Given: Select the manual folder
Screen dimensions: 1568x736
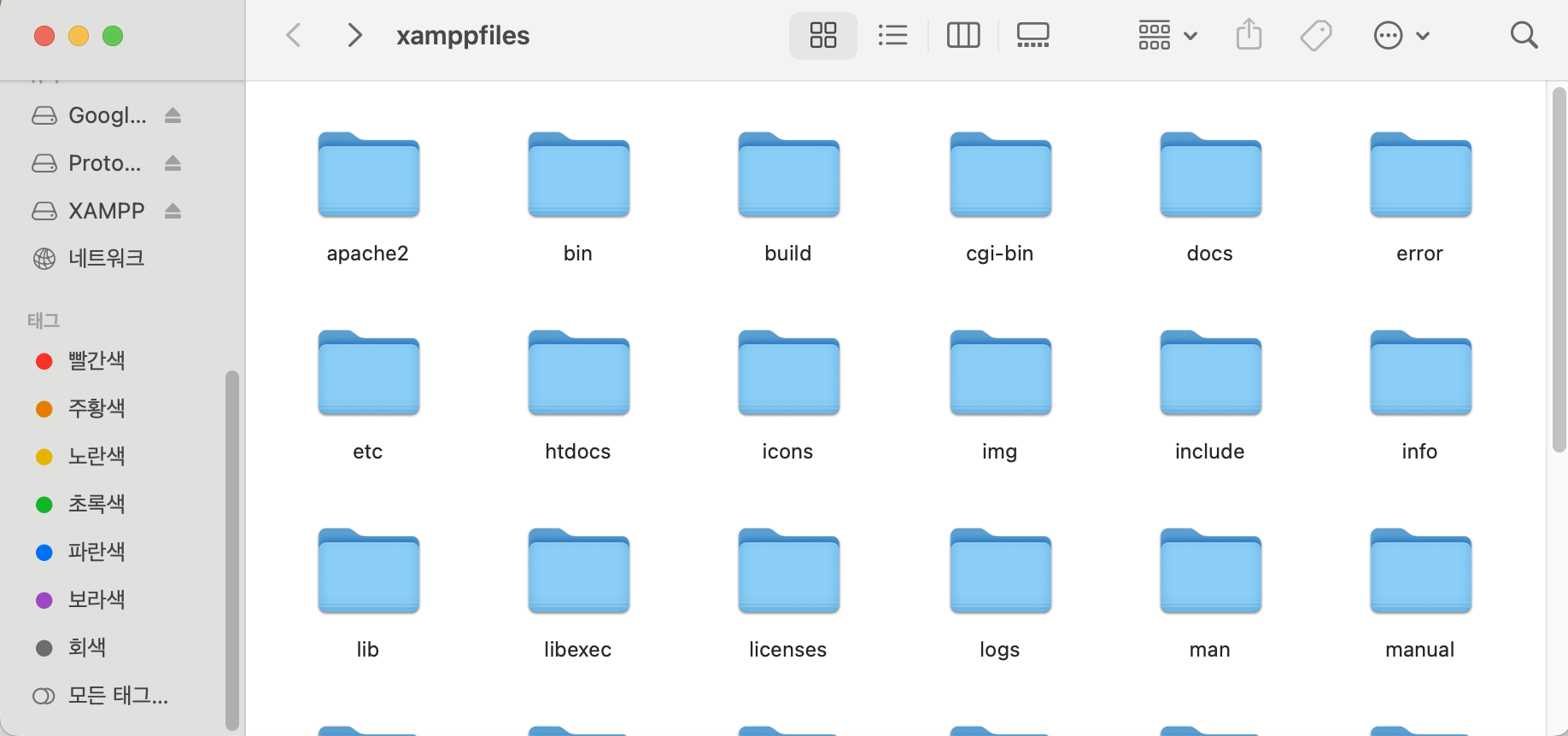Looking at the screenshot, I should (1420, 571).
